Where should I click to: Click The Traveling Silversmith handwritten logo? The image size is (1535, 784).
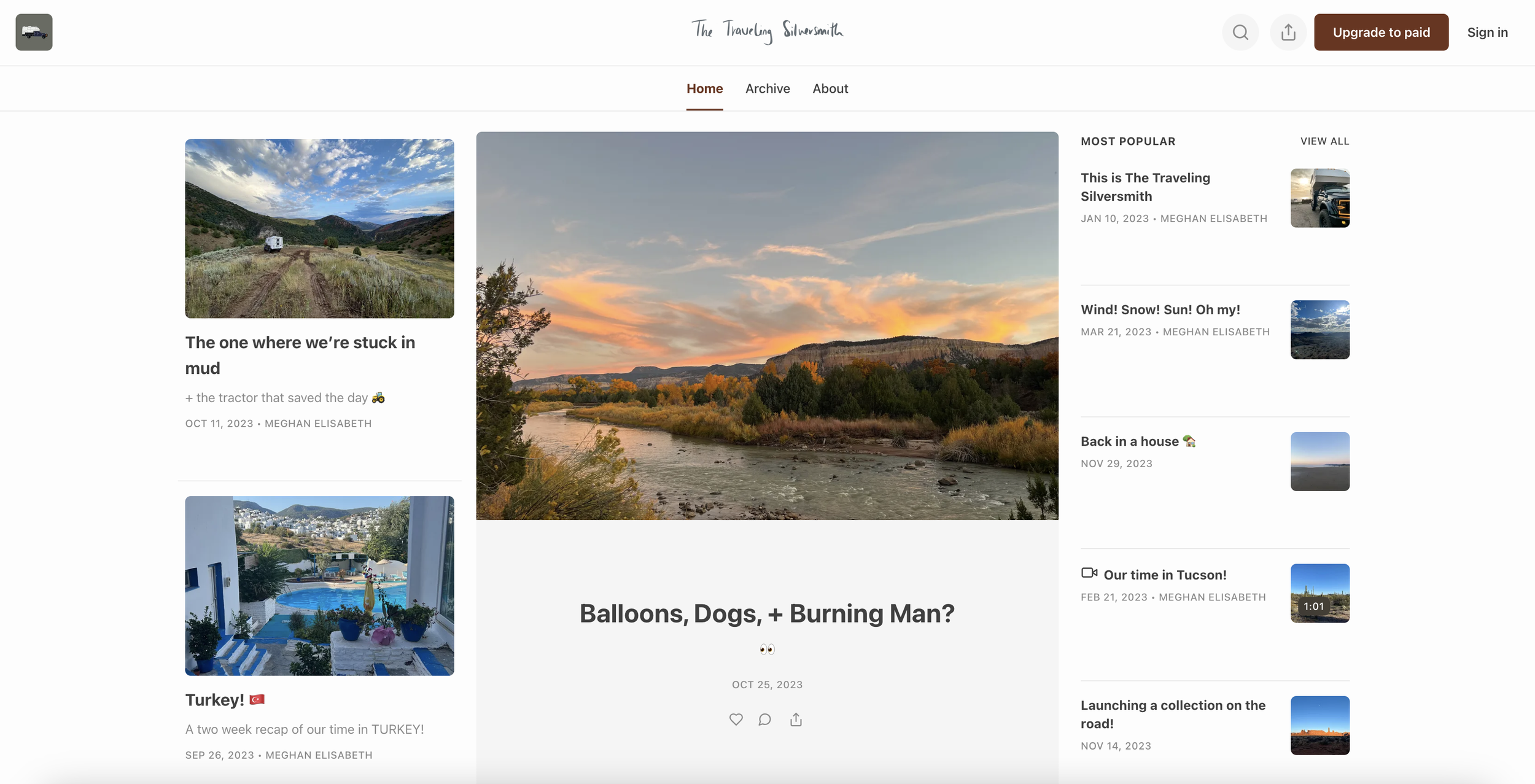click(x=767, y=31)
